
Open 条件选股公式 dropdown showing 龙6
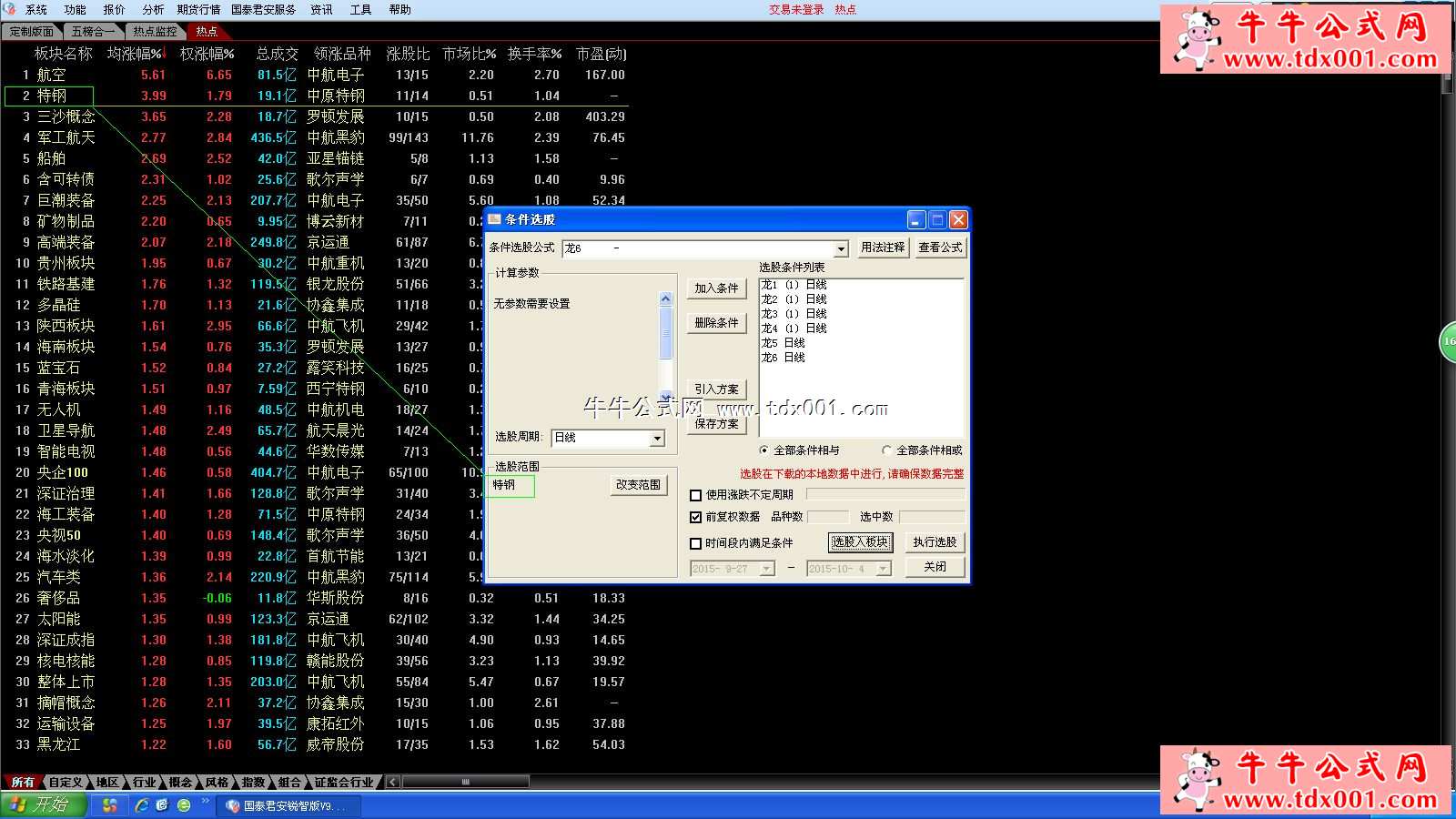[841, 248]
